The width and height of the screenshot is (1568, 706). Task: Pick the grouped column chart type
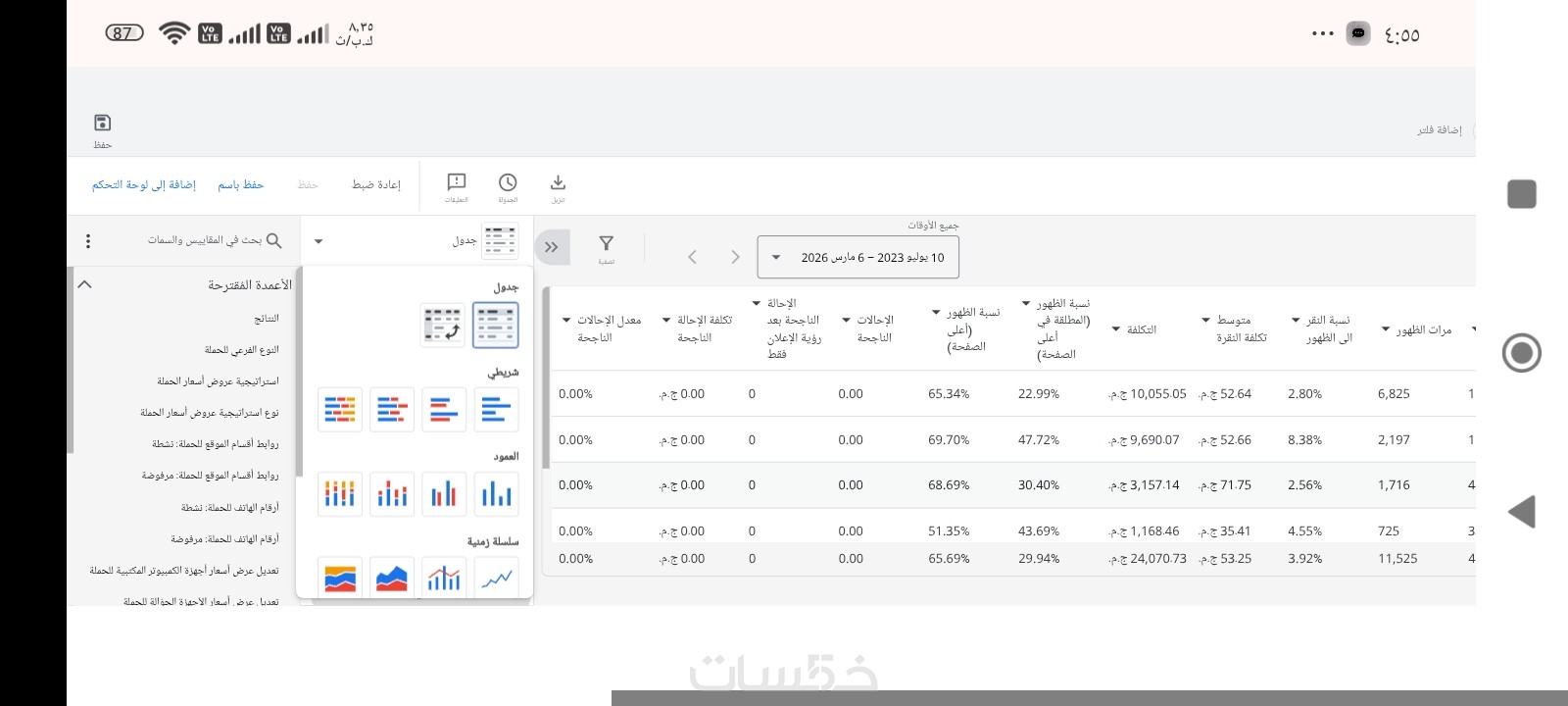444,493
